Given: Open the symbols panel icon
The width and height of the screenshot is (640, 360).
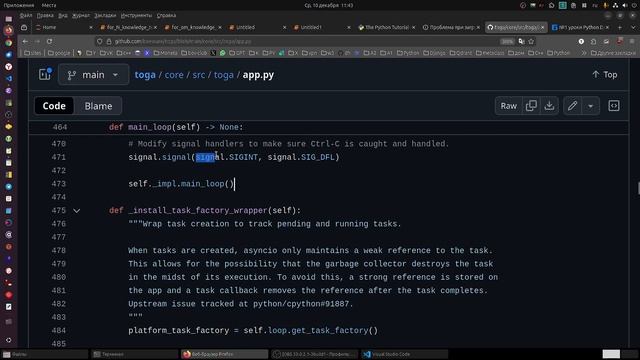Looking at the screenshot, I should [x=614, y=106].
